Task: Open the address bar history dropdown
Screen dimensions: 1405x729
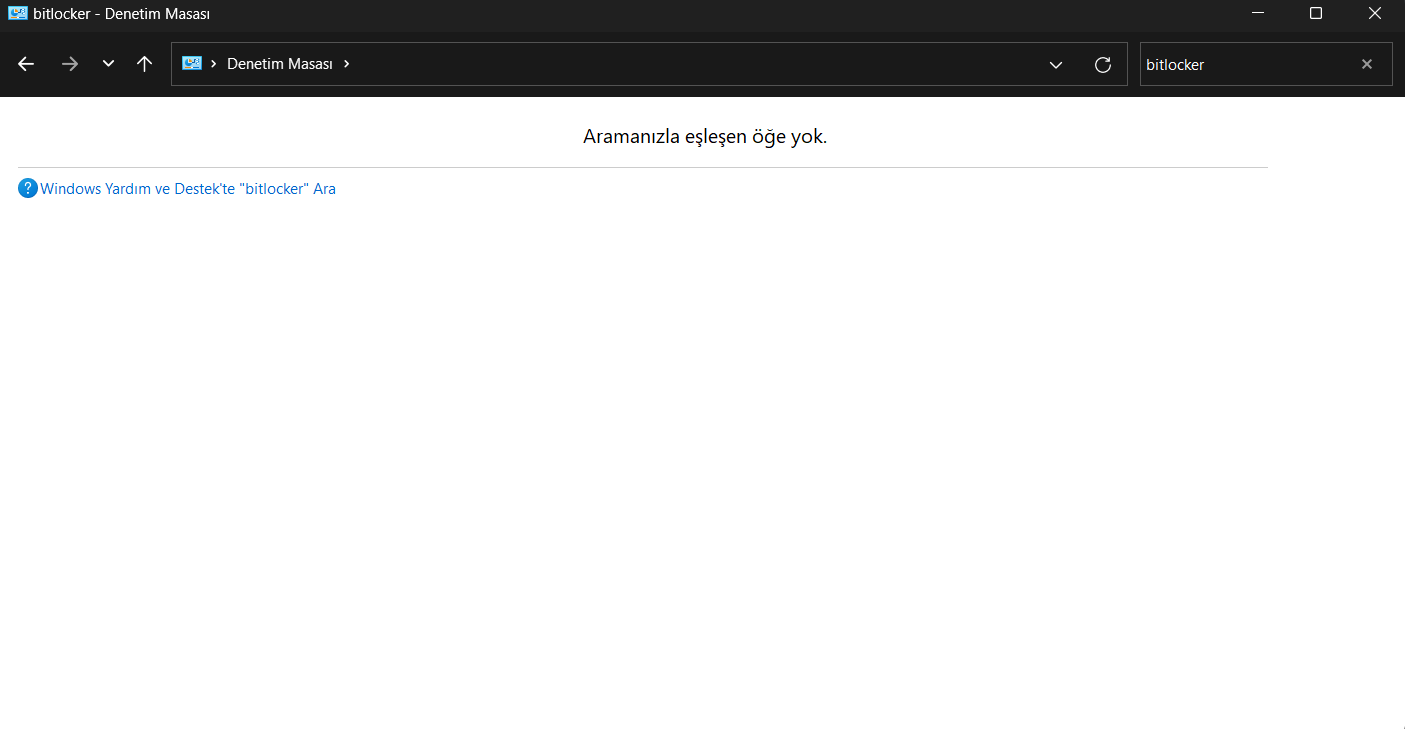Action: (1056, 64)
